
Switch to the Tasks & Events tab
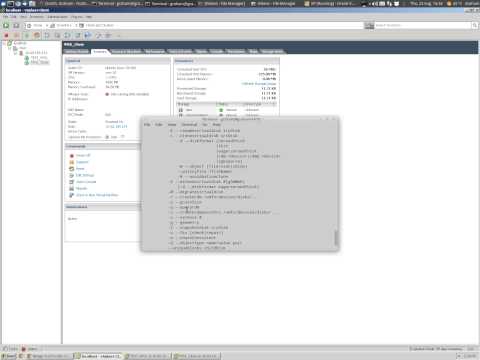[180, 51]
